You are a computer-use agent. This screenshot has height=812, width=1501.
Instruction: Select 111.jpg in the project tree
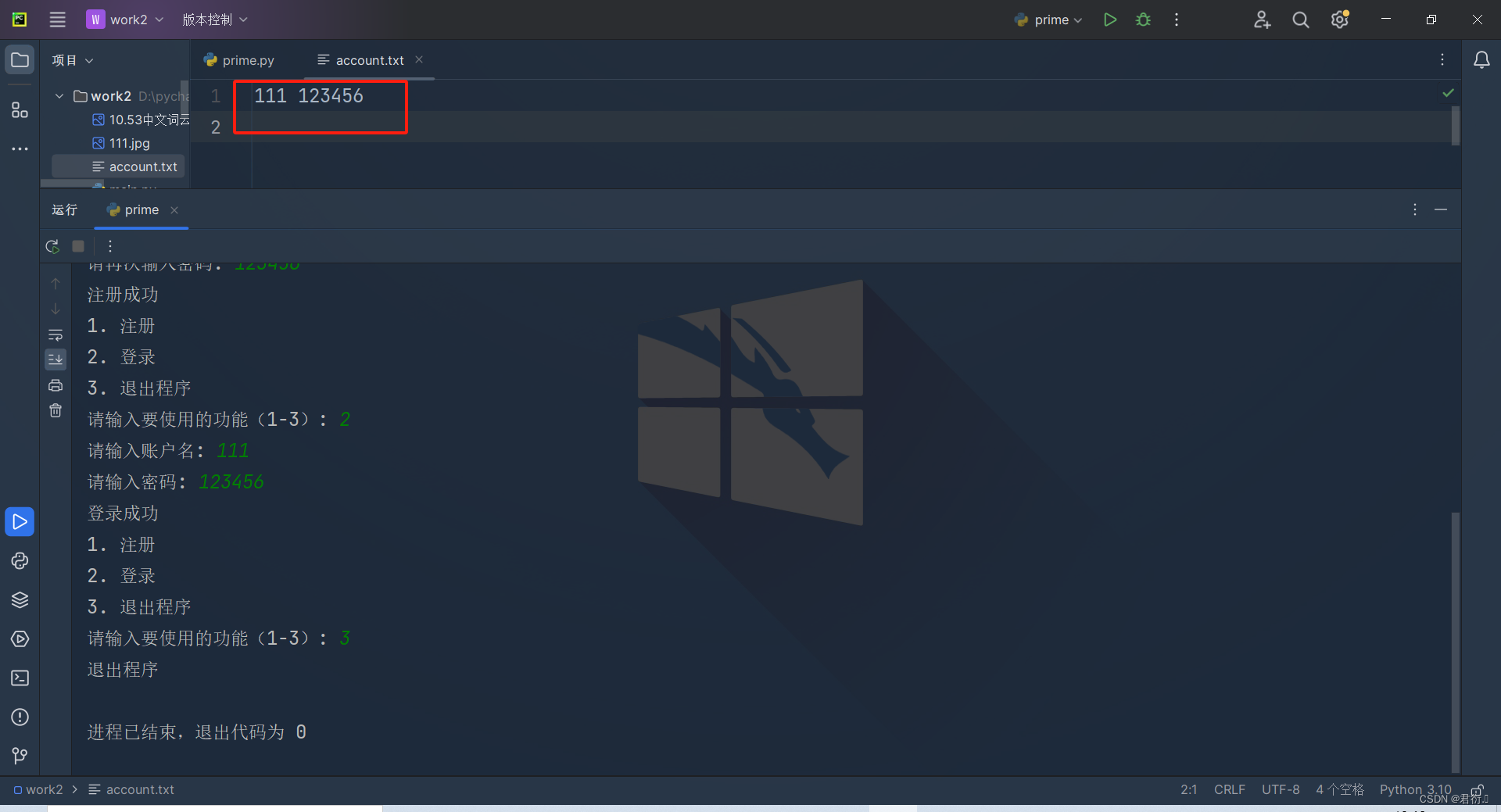(x=121, y=143)
